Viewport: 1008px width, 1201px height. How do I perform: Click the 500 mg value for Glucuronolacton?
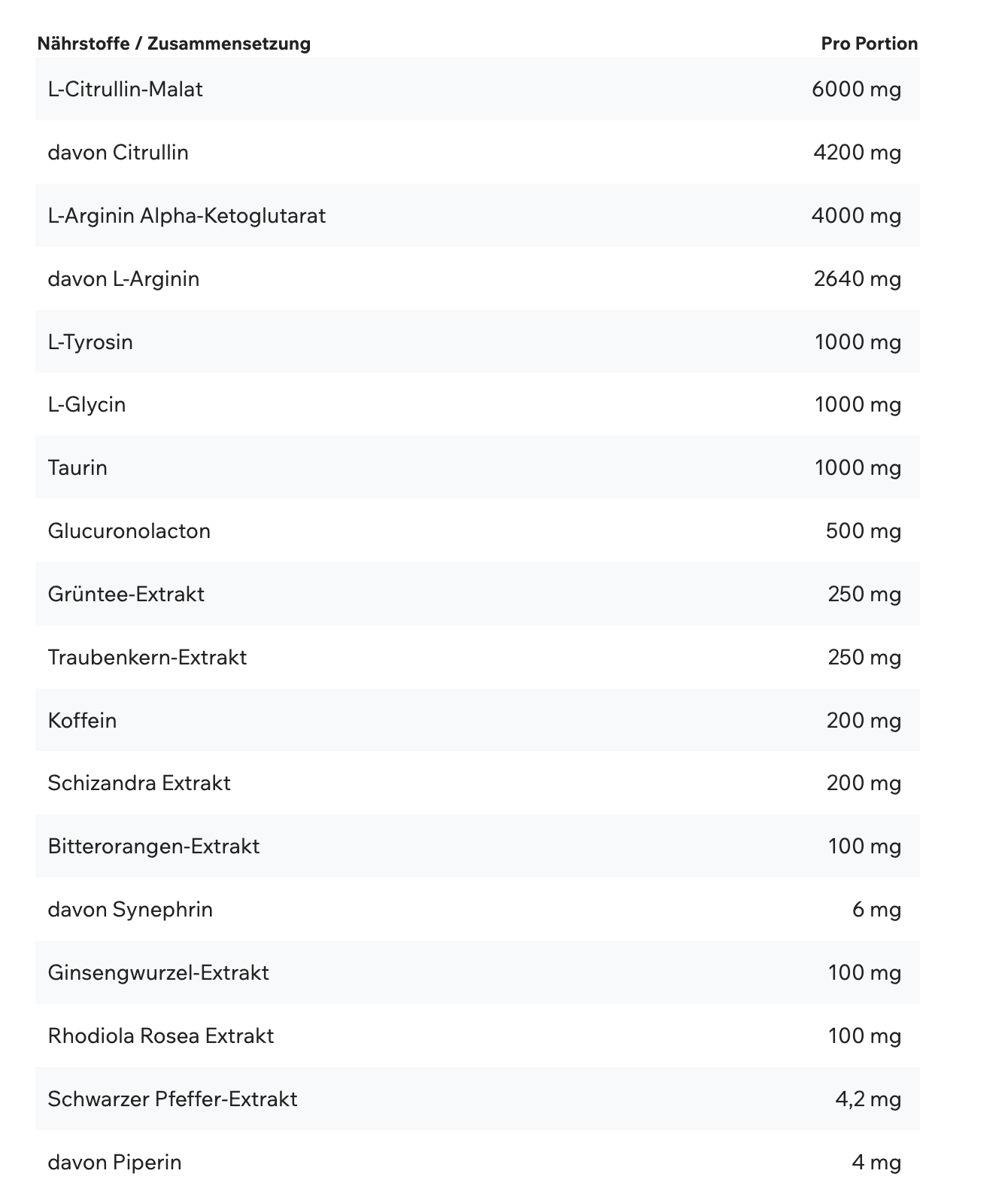(863, 531)
